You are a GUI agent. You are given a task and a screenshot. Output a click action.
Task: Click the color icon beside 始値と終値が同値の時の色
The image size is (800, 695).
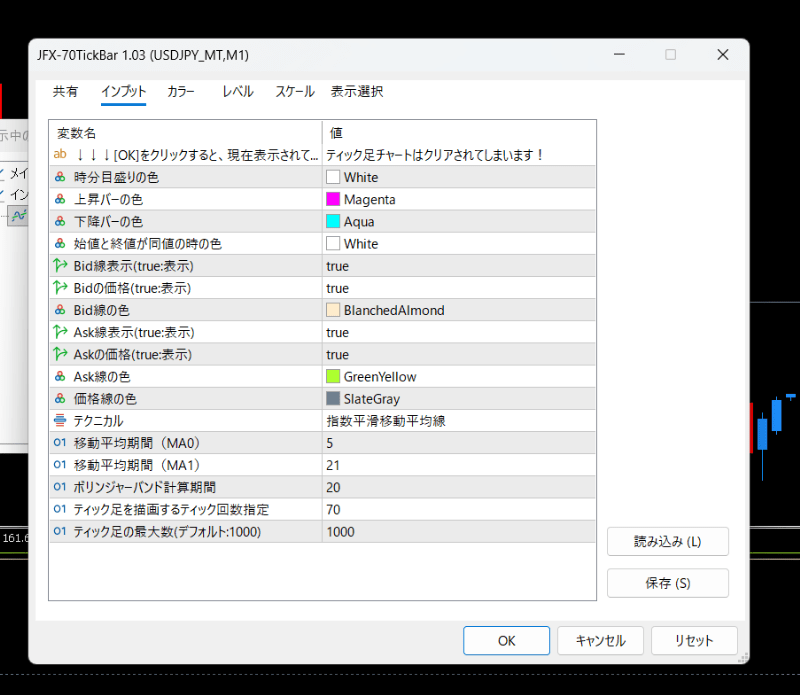coord(60,243)
